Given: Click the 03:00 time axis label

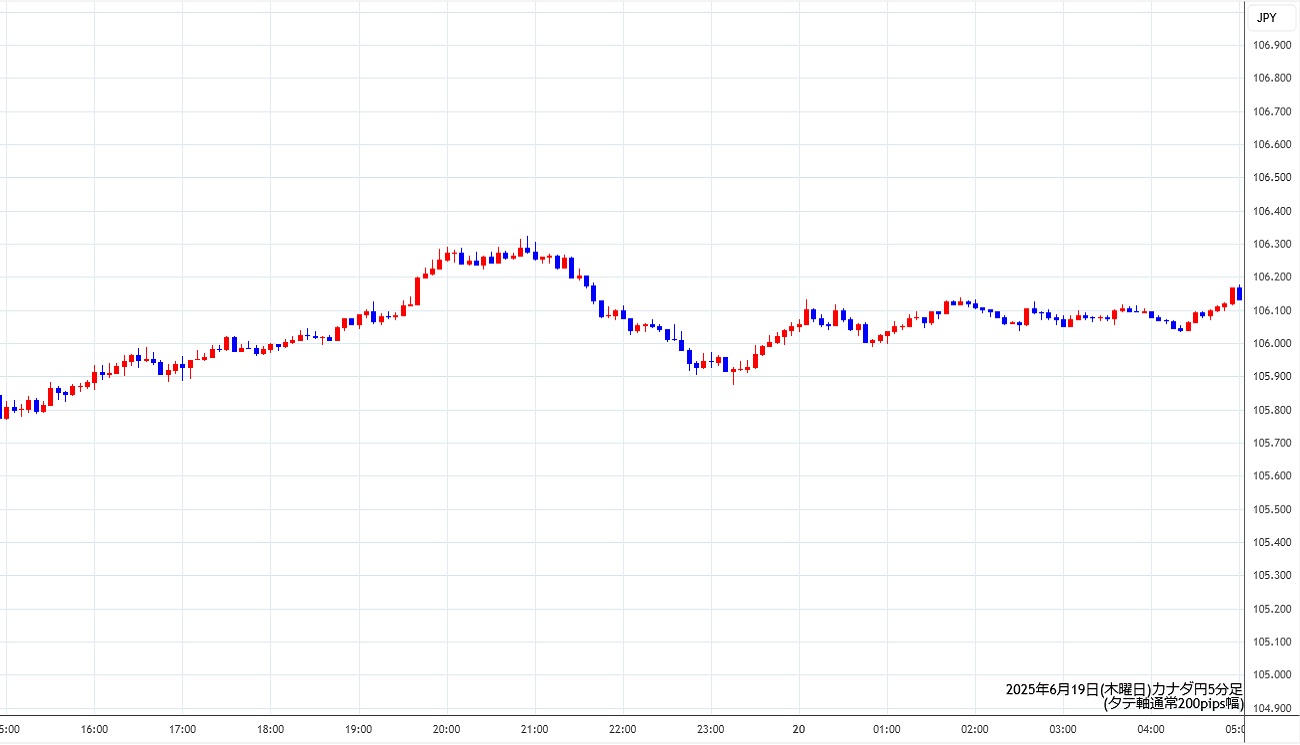Looking at the screenshot, I should [x=1063, y=729].
